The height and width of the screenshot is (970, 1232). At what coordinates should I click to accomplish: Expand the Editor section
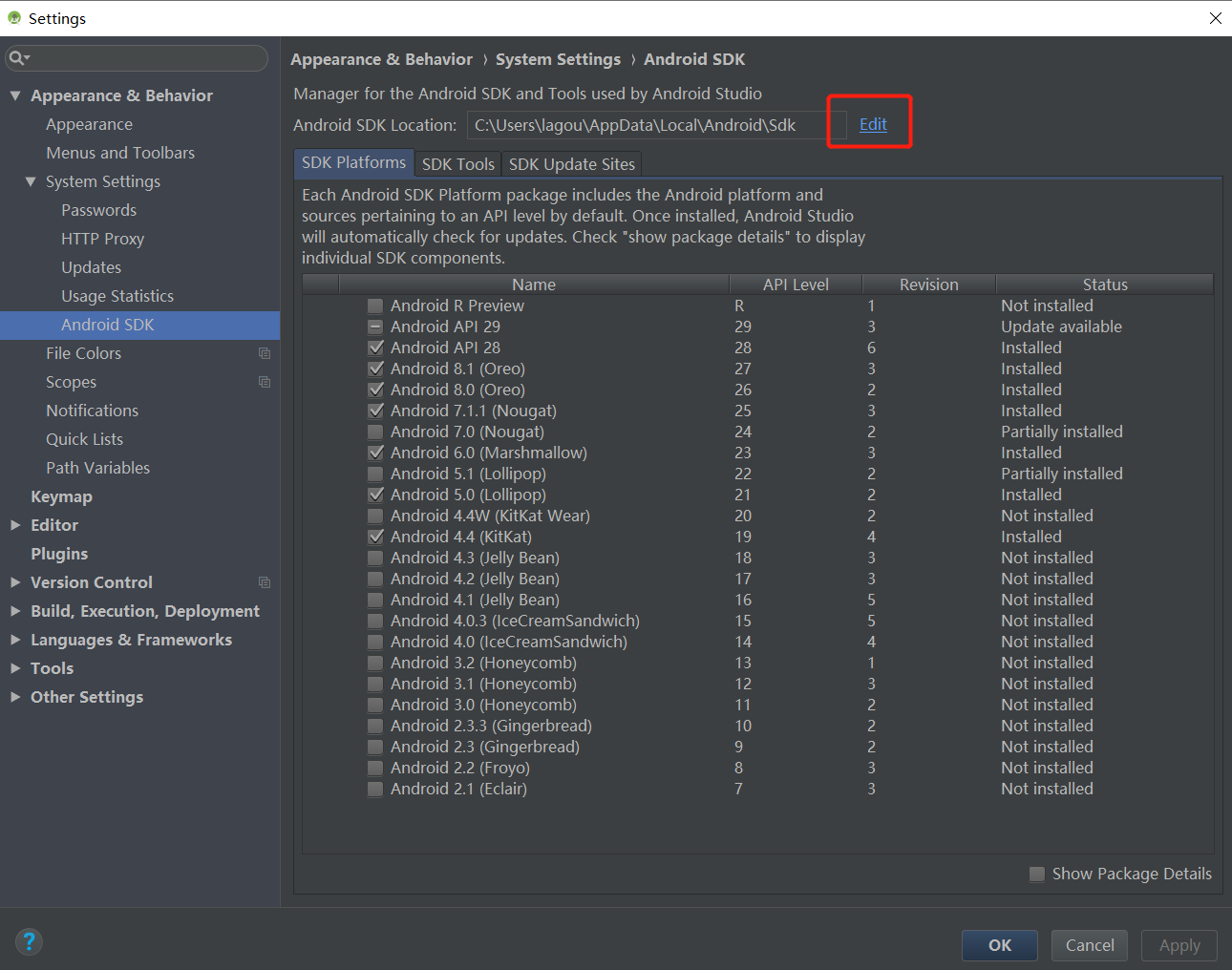(15, 525)
